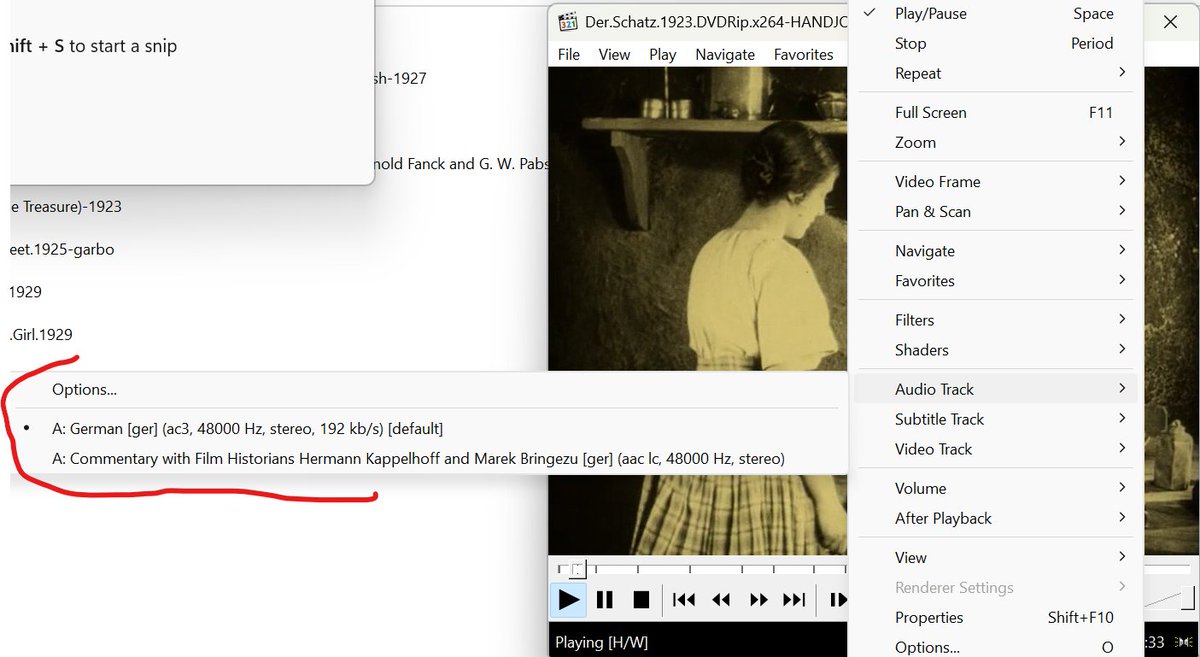Click Options... in the audio track submenu
1200x657 pixels.
(x=430, y=389)
